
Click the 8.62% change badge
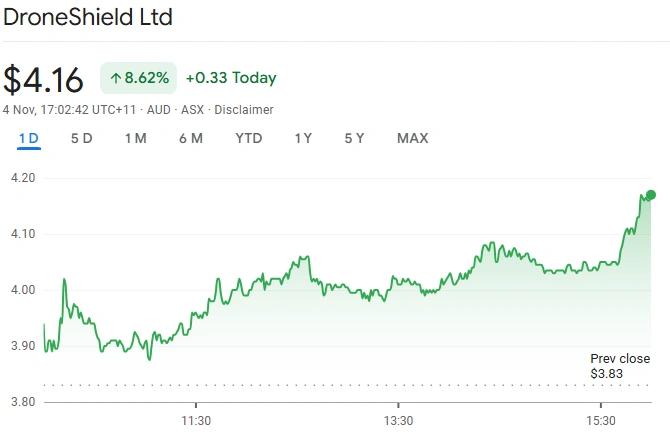click(136, 78)
